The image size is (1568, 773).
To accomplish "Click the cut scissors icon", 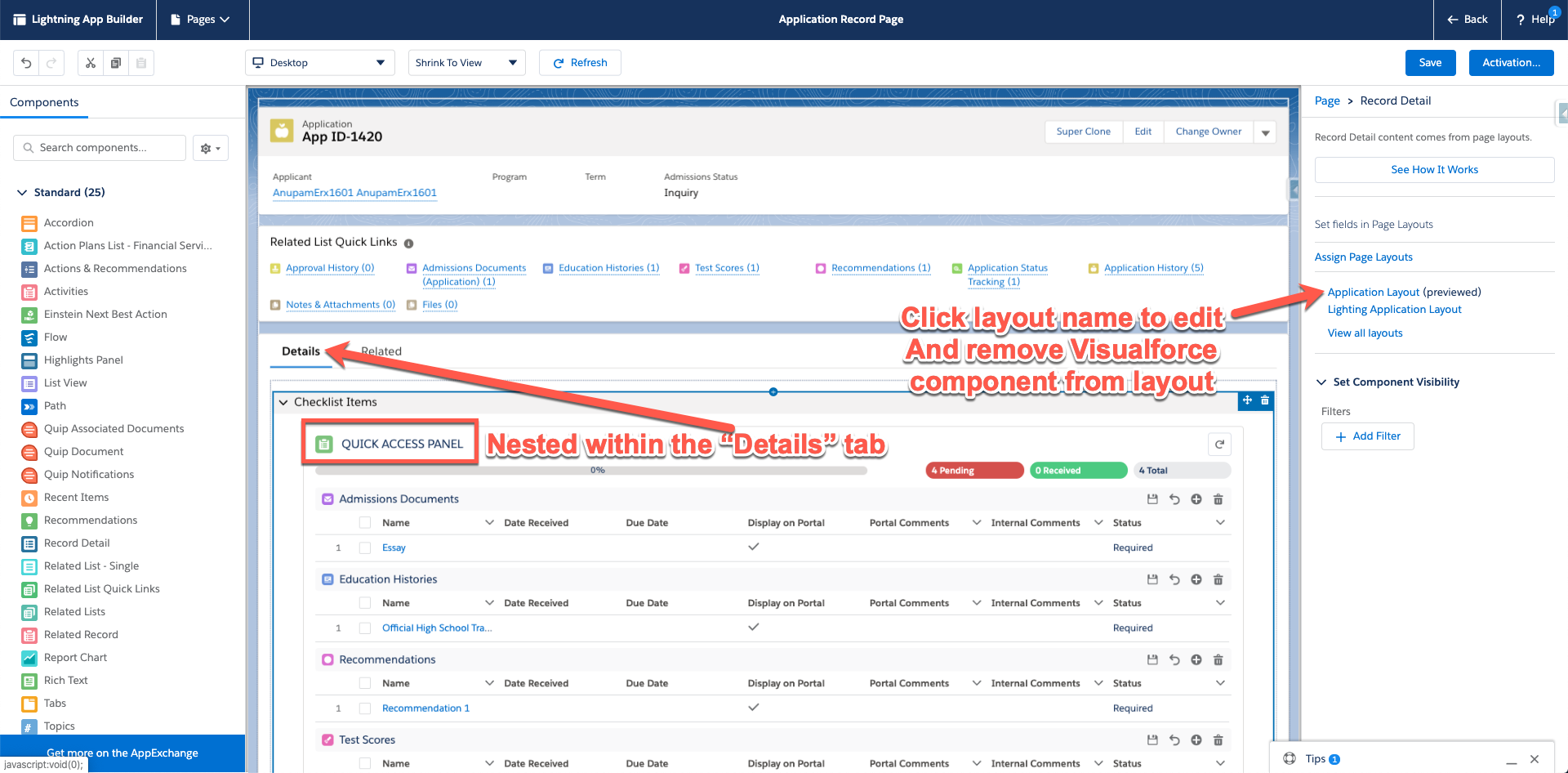I will pos(91,63).
